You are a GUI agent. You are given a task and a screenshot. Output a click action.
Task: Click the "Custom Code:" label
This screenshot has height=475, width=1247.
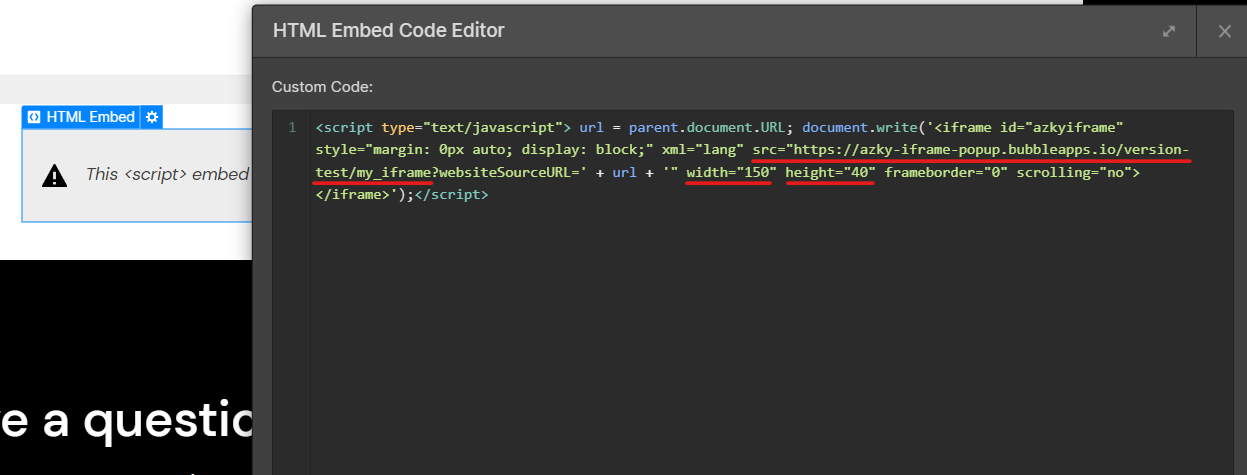(x=322, y=87)
